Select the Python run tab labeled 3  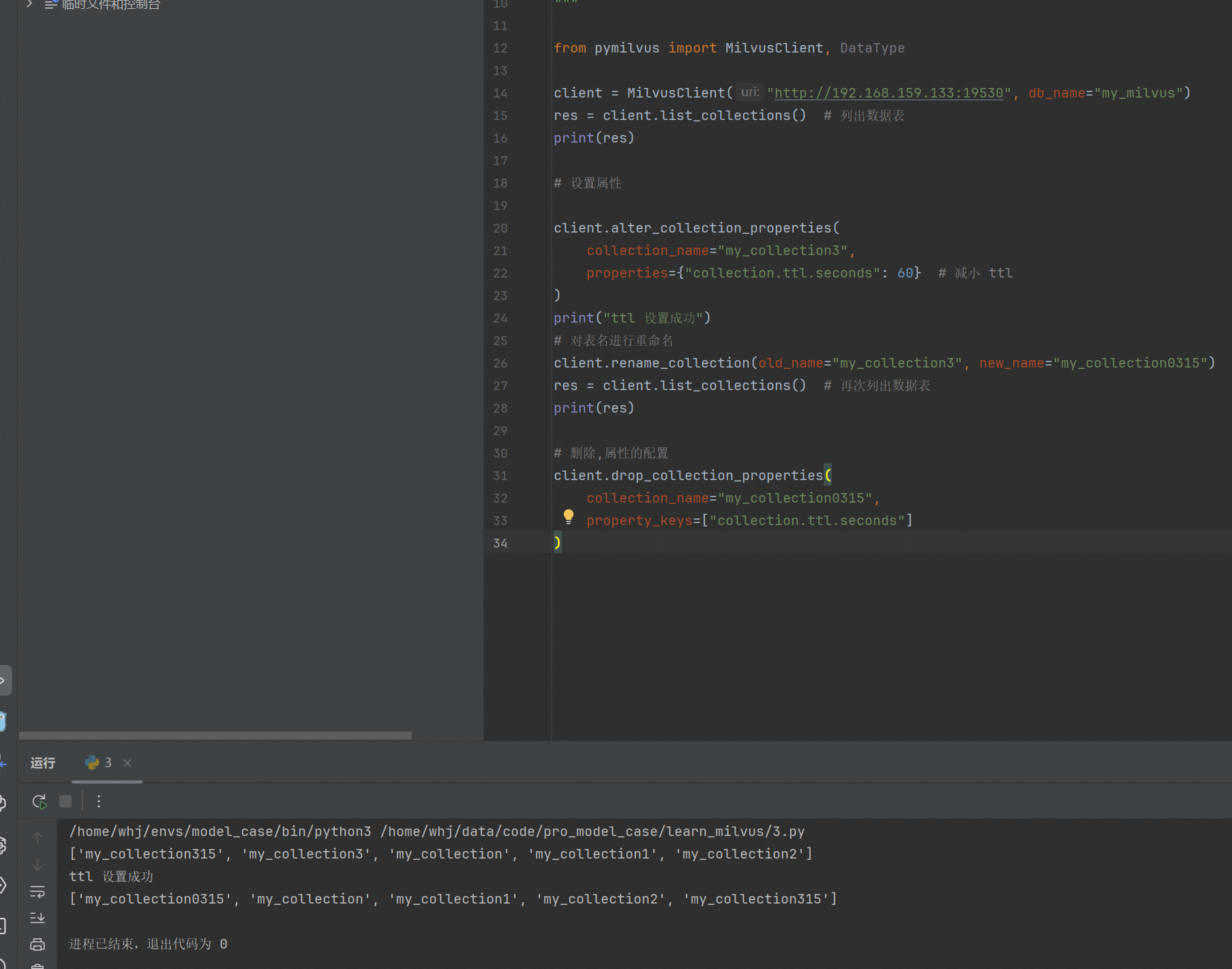(100, 763)
